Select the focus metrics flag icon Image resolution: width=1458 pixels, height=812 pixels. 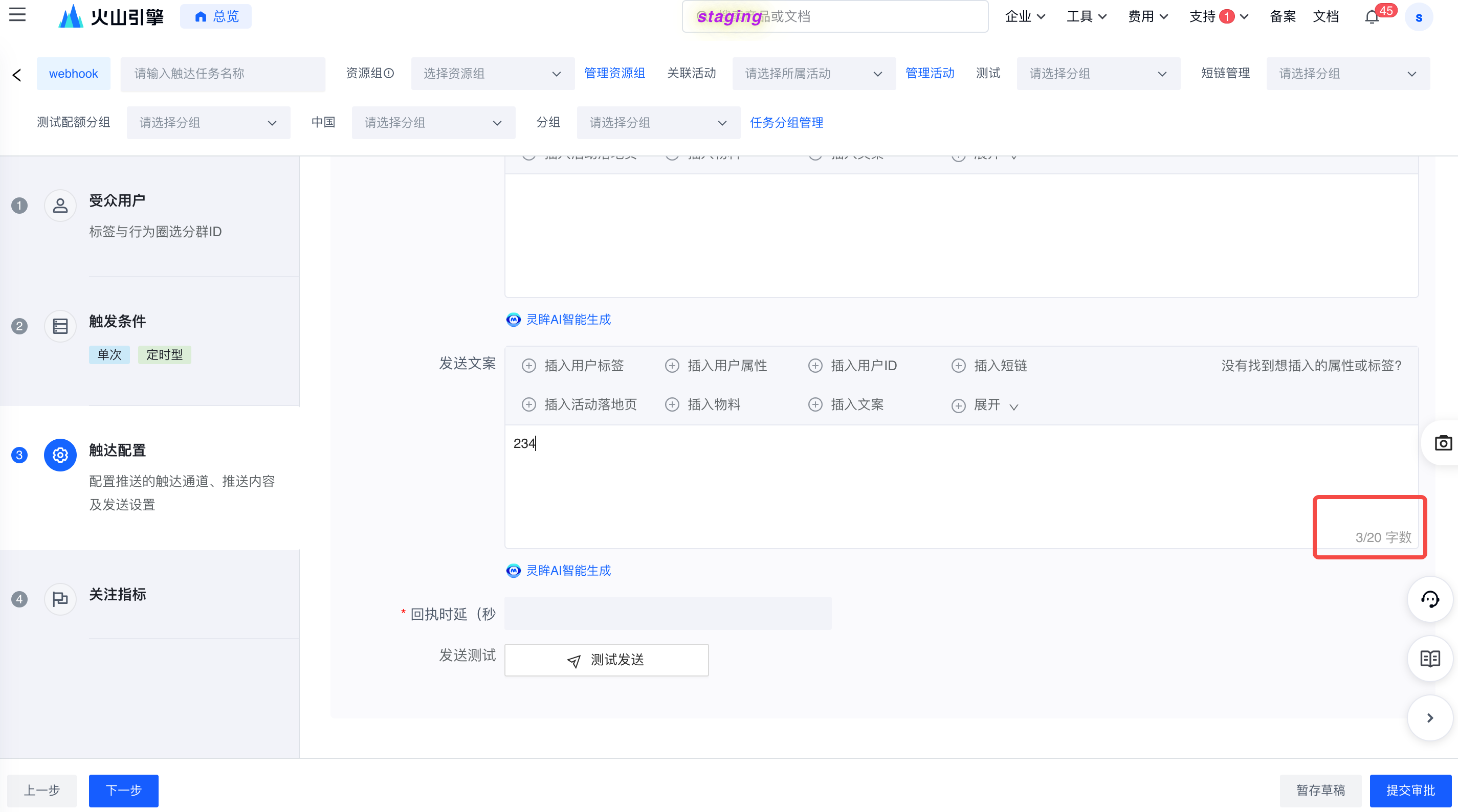(x=60, y=599)
